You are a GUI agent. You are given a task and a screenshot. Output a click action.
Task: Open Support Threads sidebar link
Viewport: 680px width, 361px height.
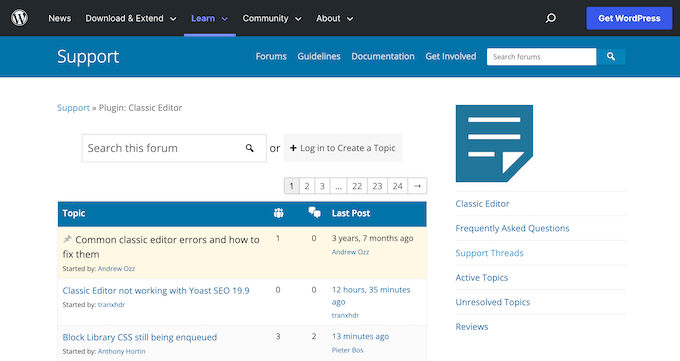[x=489, y=253]
